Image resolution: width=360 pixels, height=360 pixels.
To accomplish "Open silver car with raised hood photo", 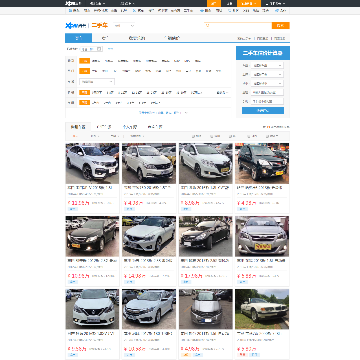I will (x=206, y=309).
